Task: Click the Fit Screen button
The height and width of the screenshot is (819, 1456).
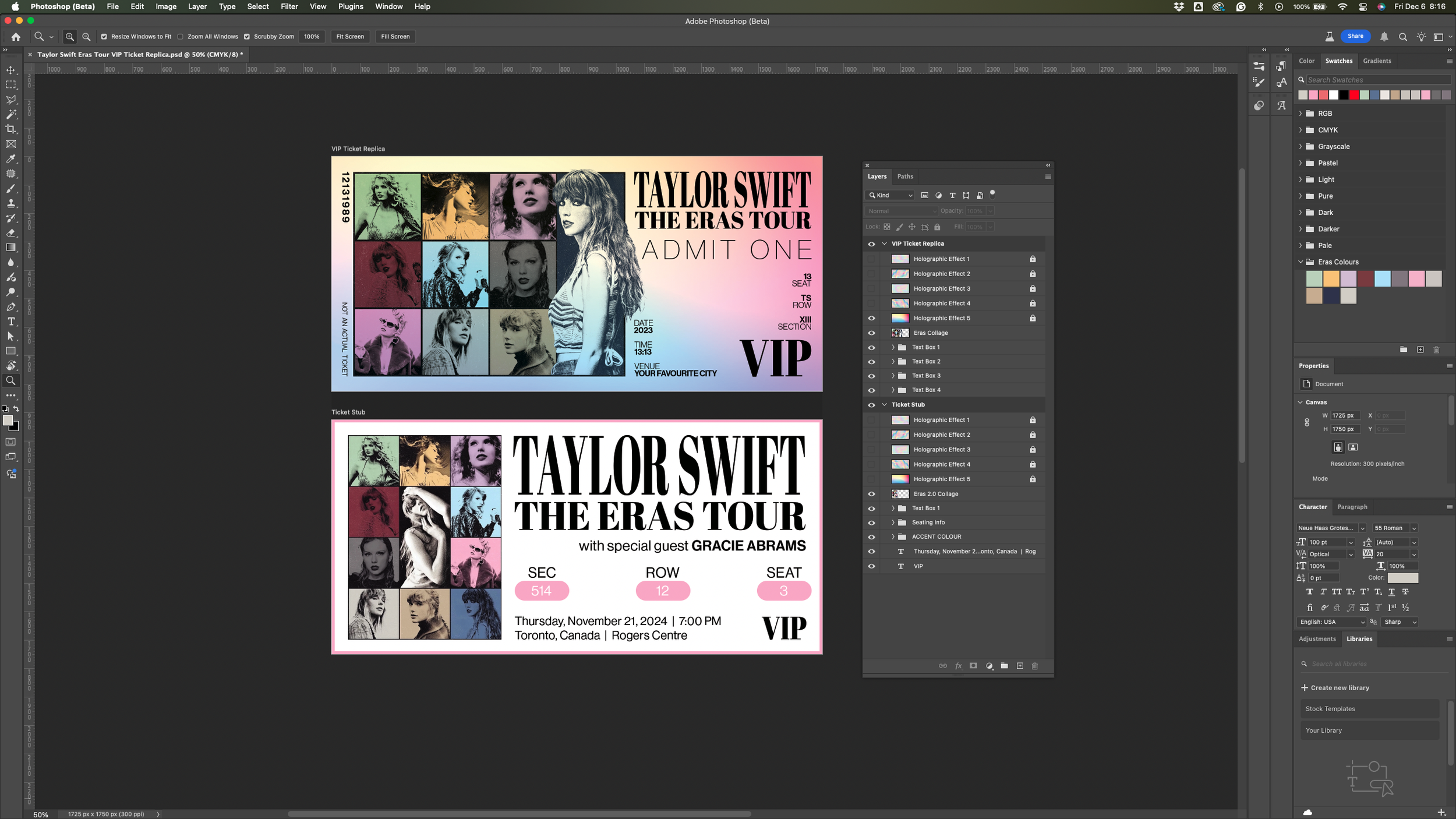Action: click(x=350, y=37)
